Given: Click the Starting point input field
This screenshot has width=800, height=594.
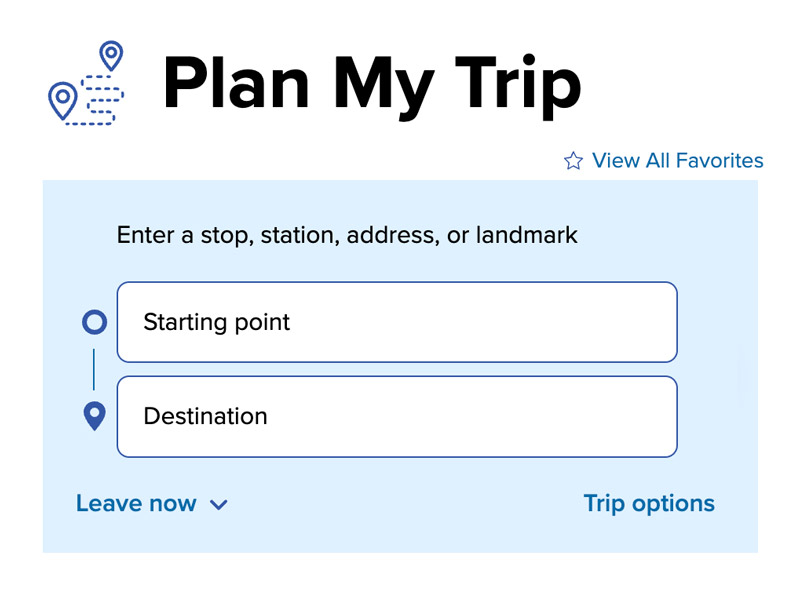Looking at the screenshot, I should [397, 322].
